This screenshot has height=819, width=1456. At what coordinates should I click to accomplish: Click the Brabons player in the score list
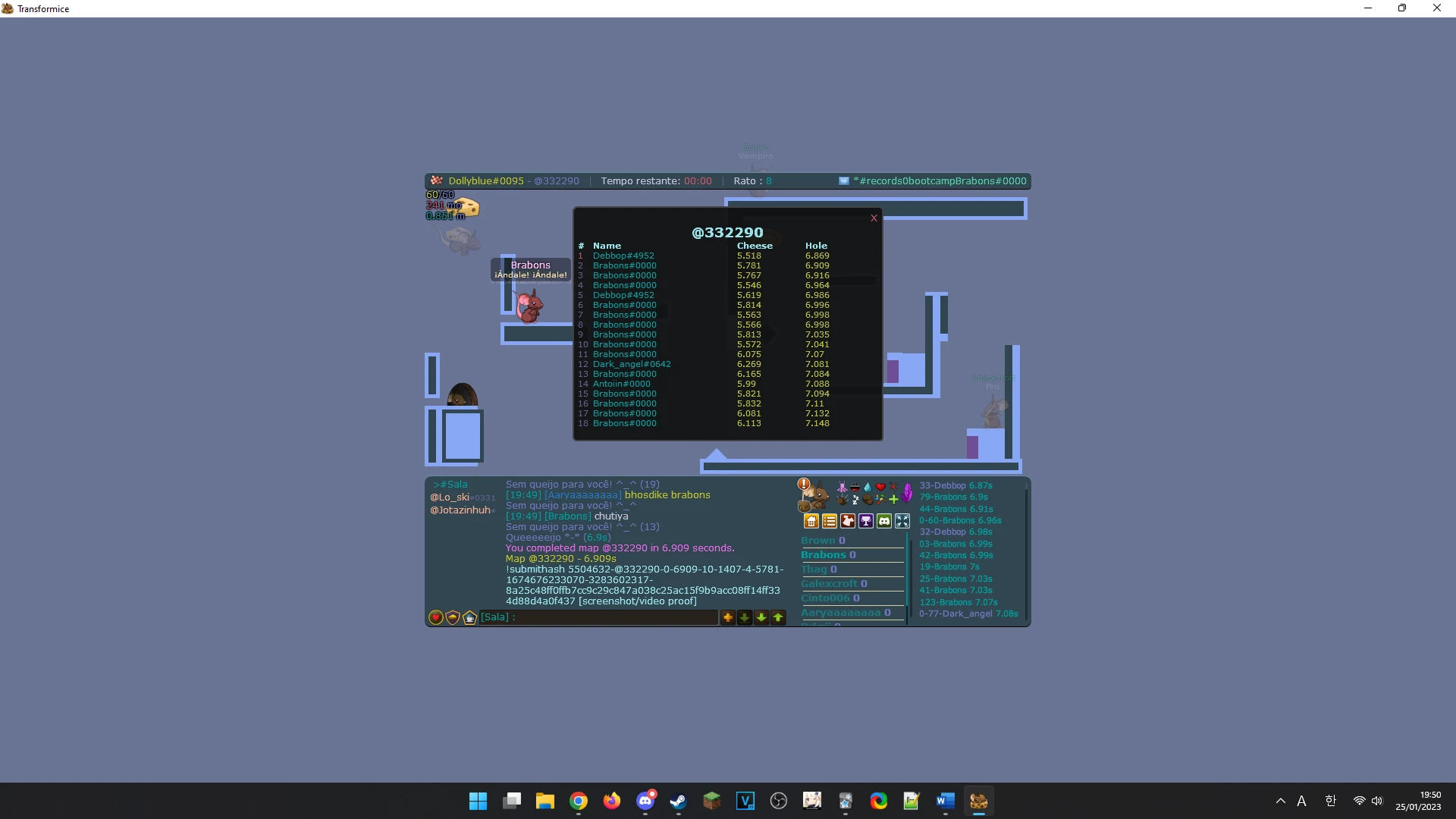[x=828, y=555]
